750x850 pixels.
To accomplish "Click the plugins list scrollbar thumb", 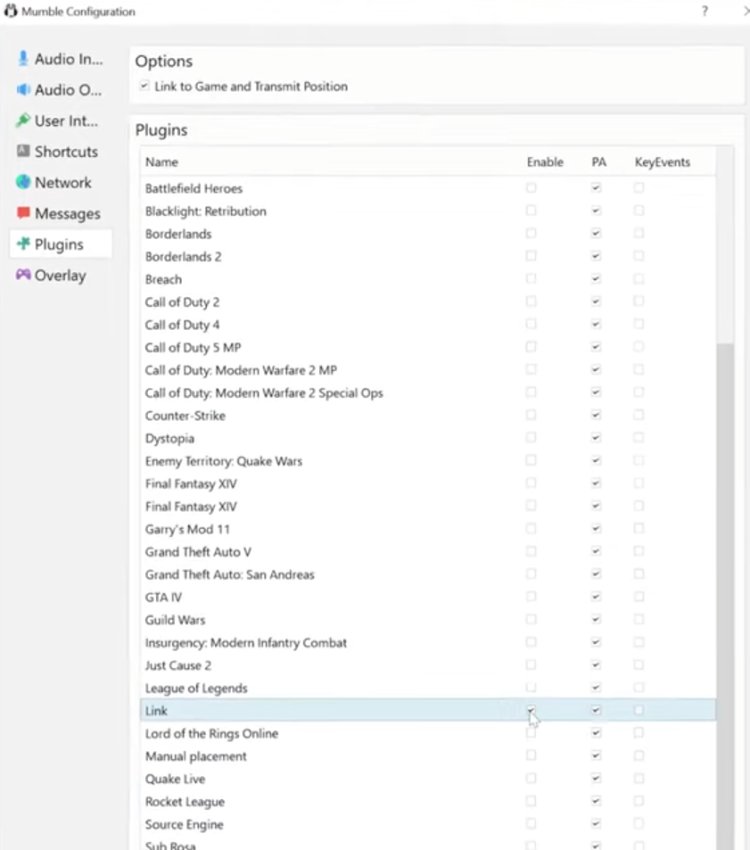I will pos(725,596).
